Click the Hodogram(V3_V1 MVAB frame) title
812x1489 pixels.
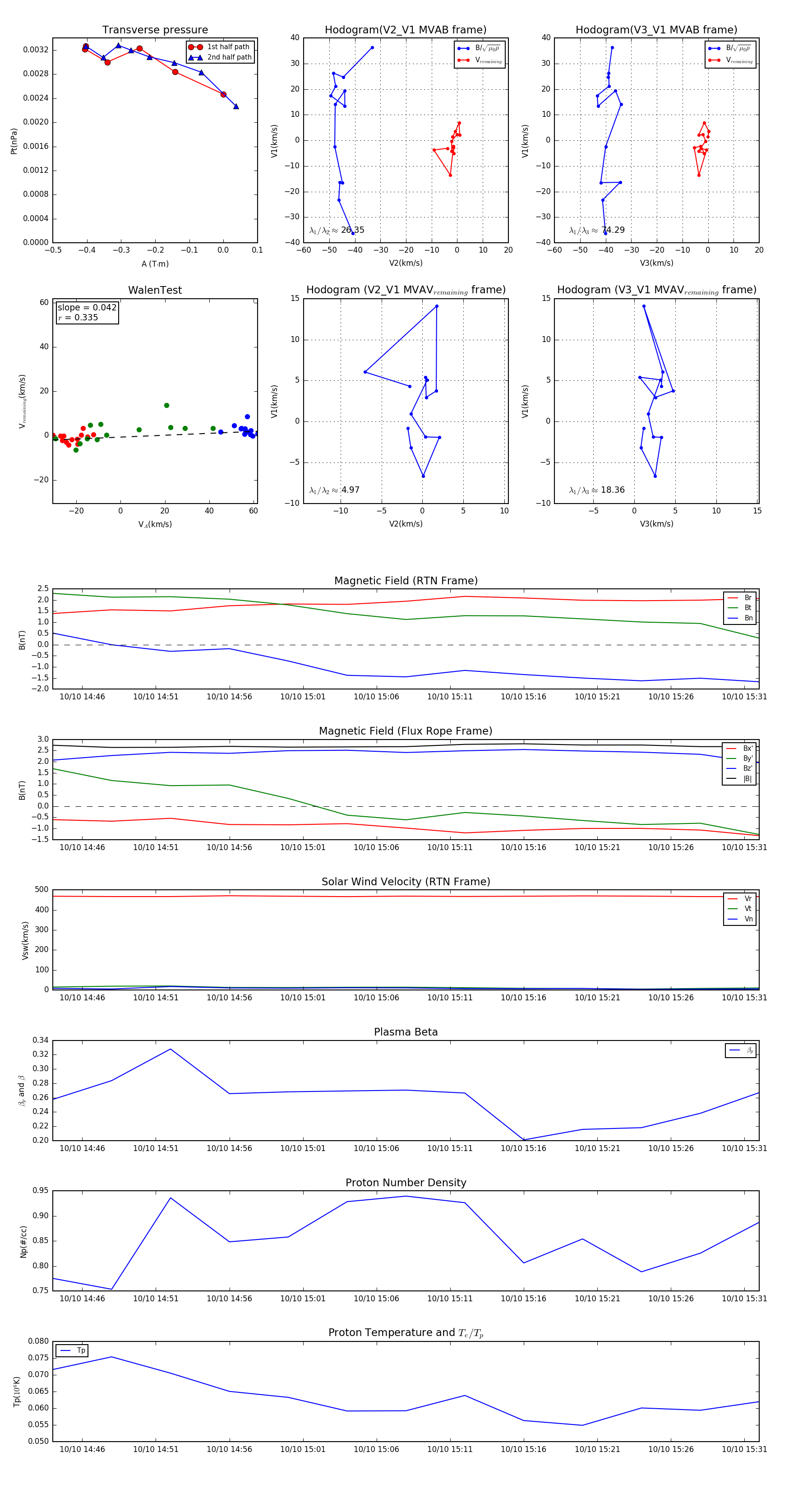tap(656, 30)
